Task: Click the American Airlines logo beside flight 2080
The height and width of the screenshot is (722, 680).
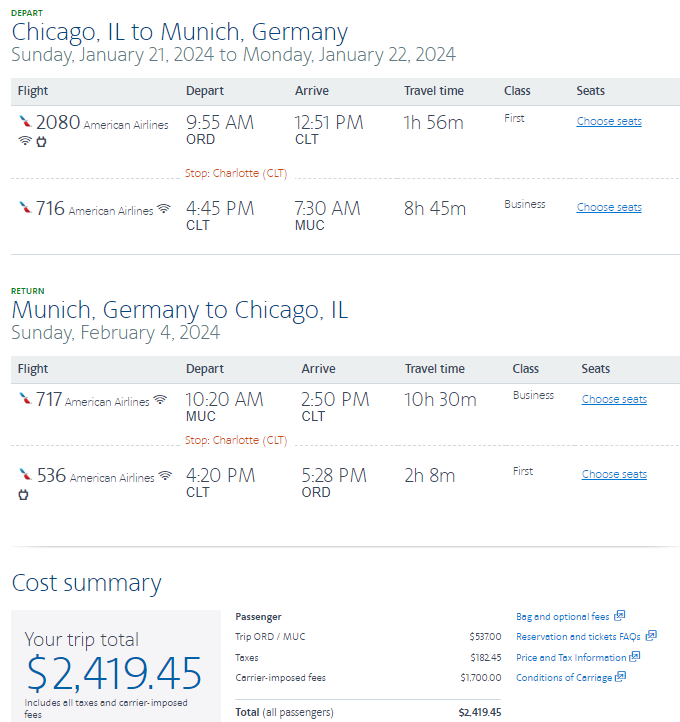Action: point(25,122)
